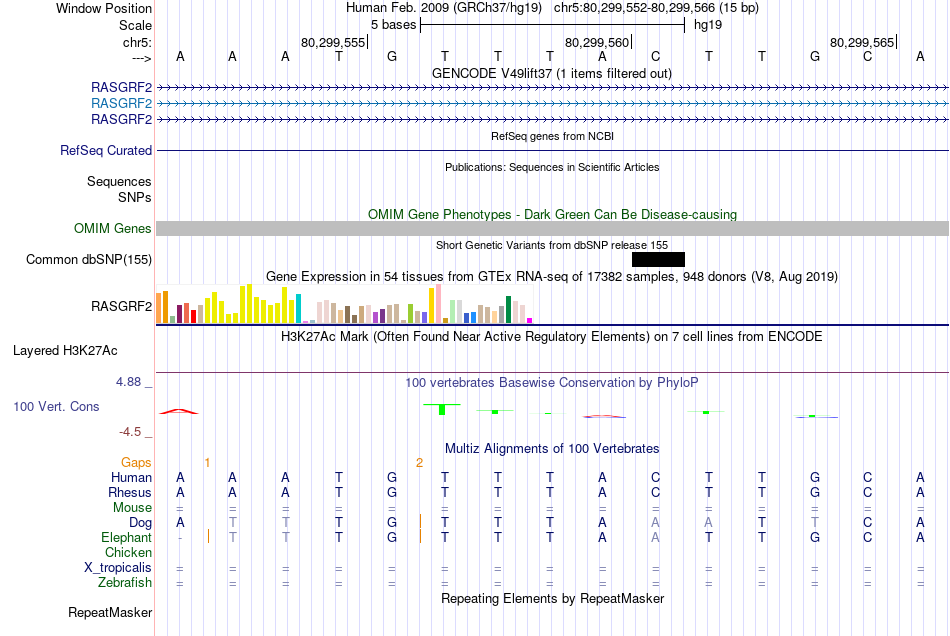Click the tallest pink bar in the GTEx chart
The width and height of the screenshot is (950, 636).
tap(438, 303)
